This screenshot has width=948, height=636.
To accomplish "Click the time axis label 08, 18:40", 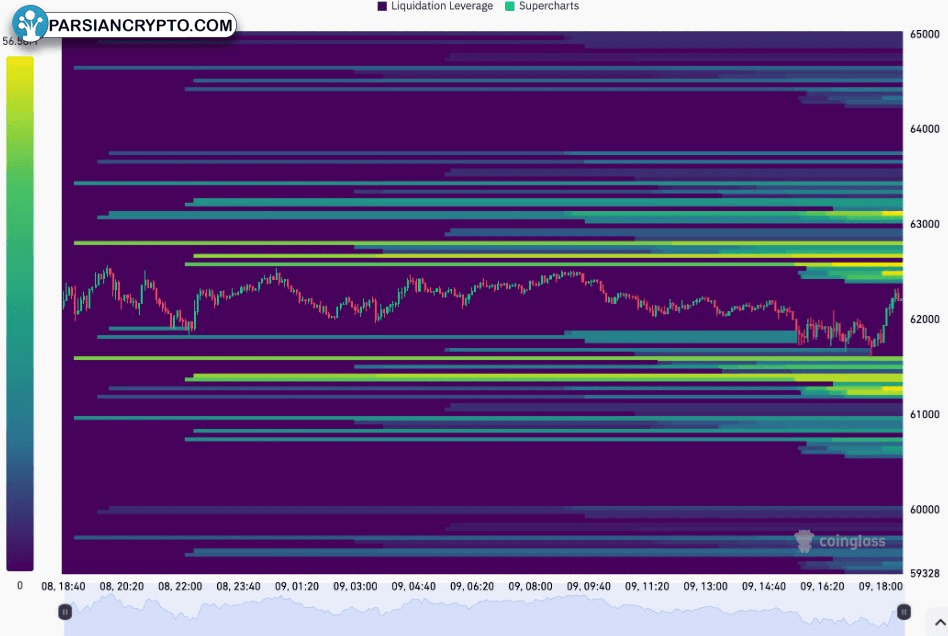I will (x=63, y=586).
